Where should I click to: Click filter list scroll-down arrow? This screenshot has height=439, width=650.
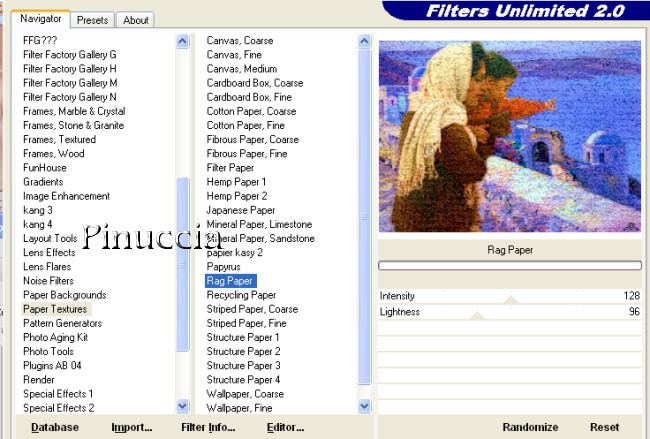pos(364,406)
